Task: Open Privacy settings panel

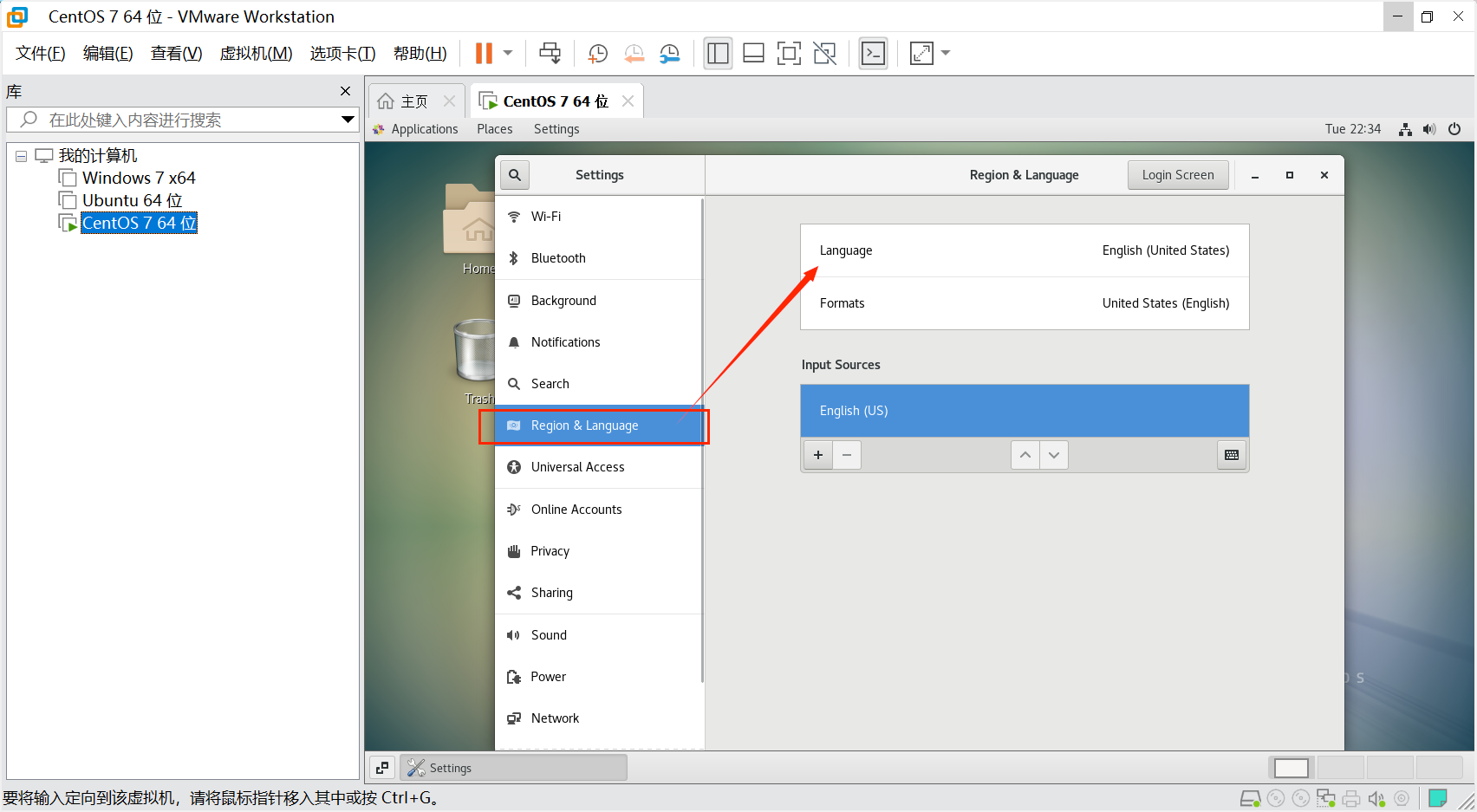Action: click(x=598, y=551)
